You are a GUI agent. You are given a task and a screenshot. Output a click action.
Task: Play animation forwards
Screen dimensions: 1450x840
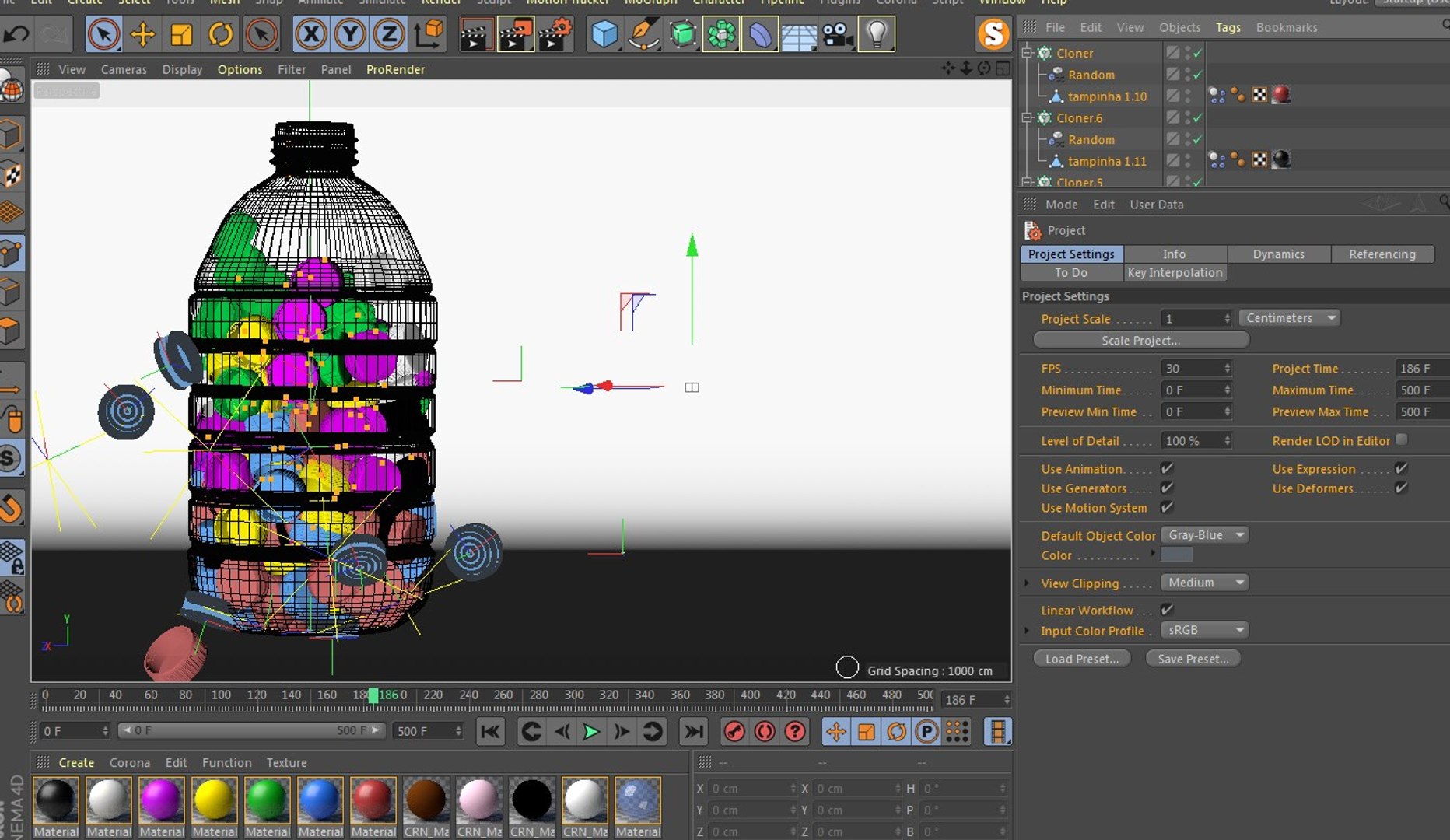point(591,731)
